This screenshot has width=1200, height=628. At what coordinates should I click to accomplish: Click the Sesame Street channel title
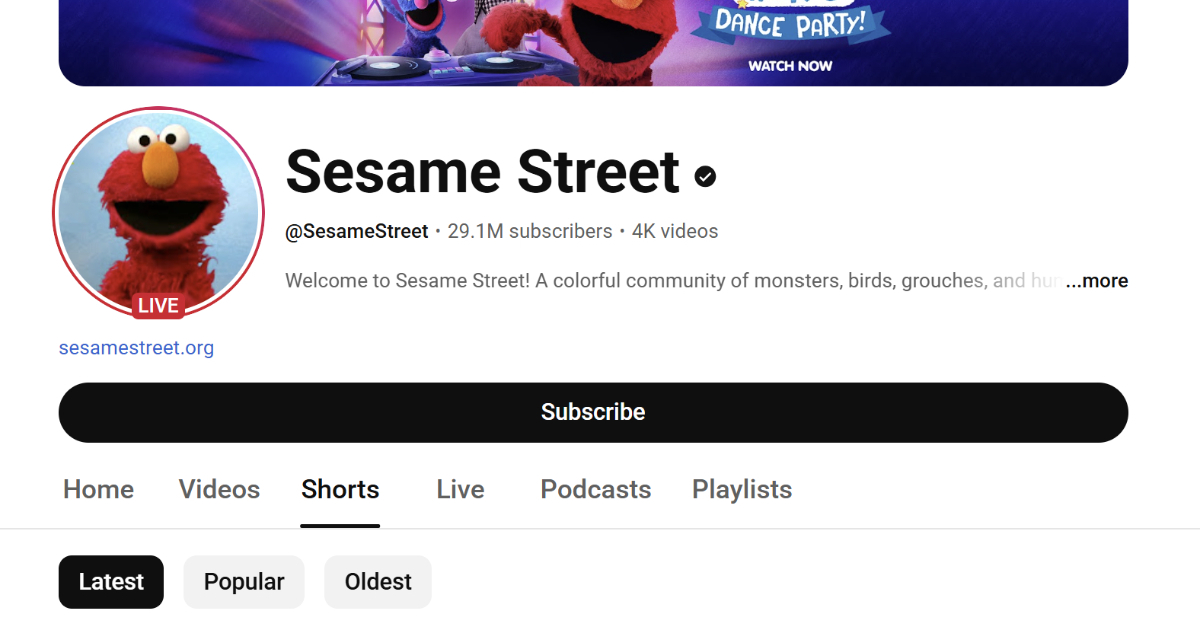[x=483, y=171]
